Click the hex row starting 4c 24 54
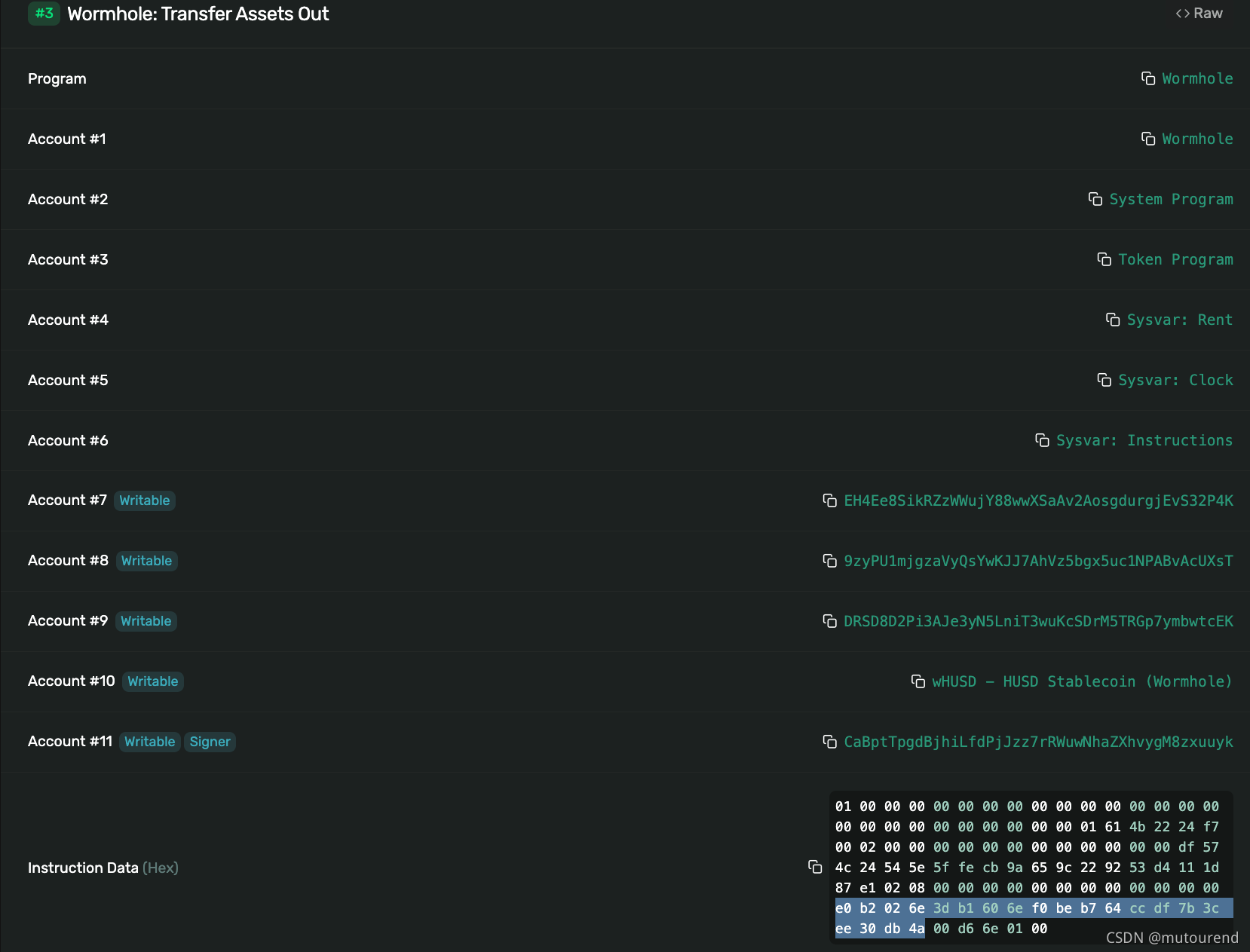Image resolution: width=1250 pixels, height=952 pixels. [x=1027, y=868]
